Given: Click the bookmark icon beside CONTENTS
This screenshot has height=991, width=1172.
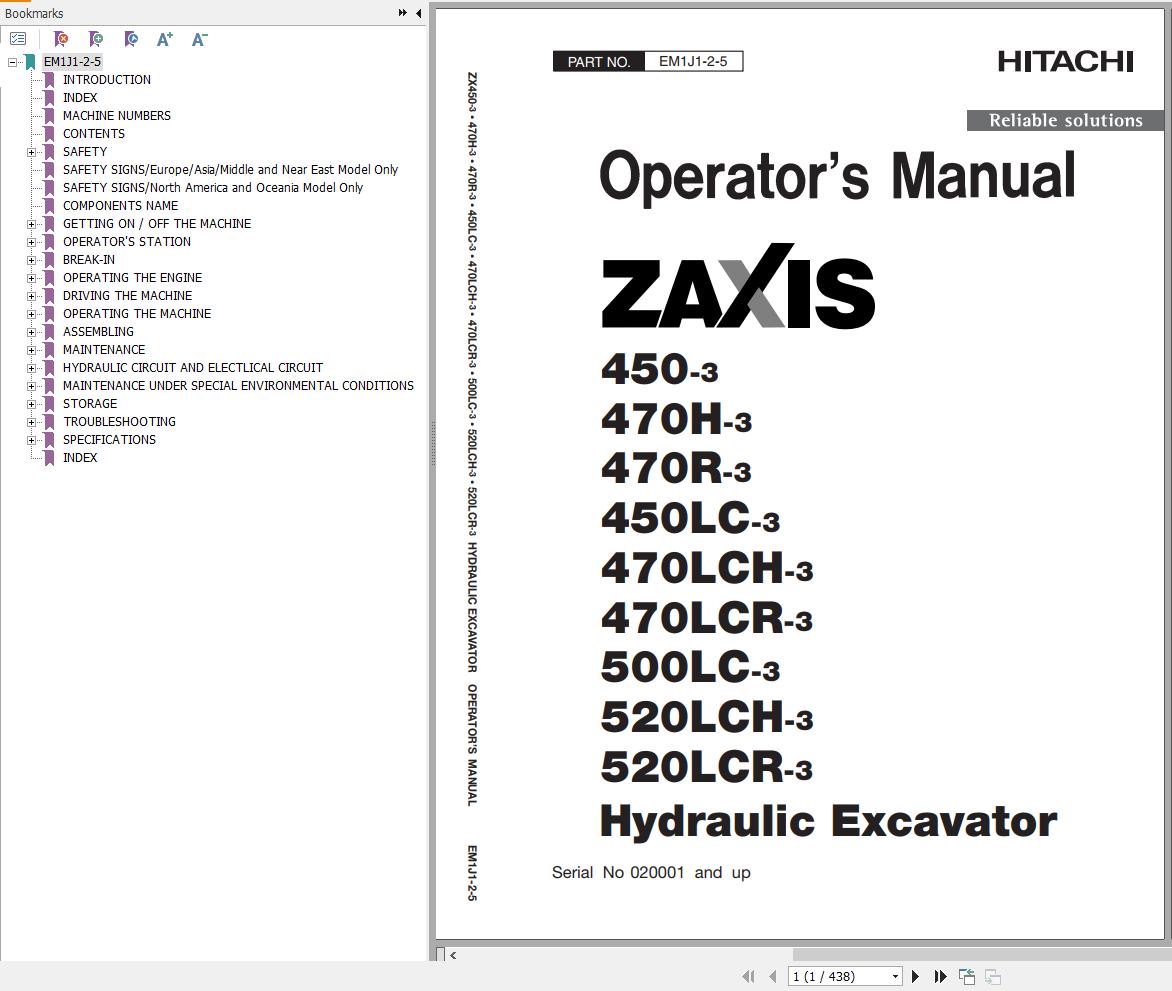Looking at the screenshot, I should [x=49, y=133].
